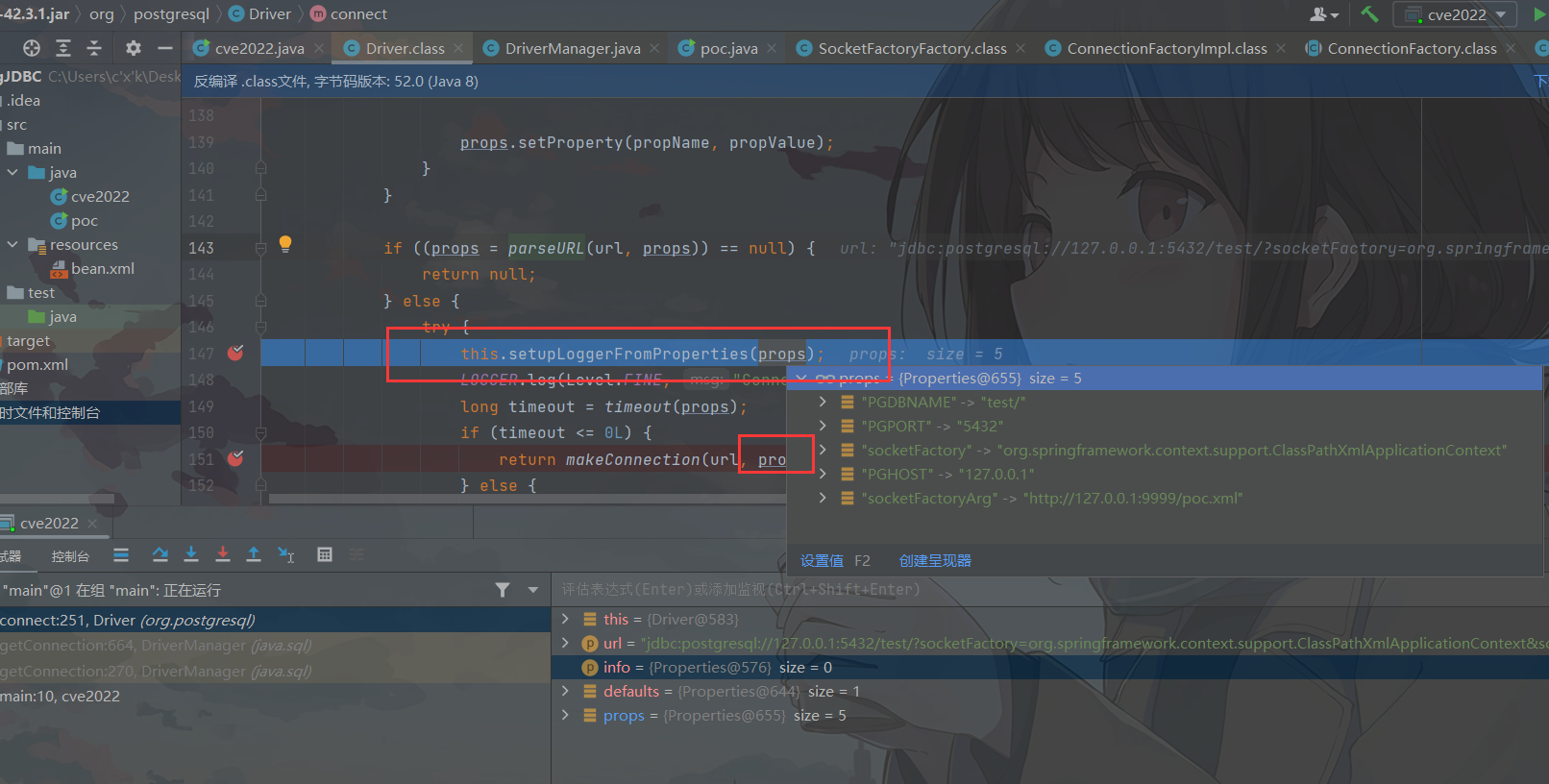Click the Step Into debug icon
The width and height of the screenshot is (1549, 784).
tap(191, 554)
